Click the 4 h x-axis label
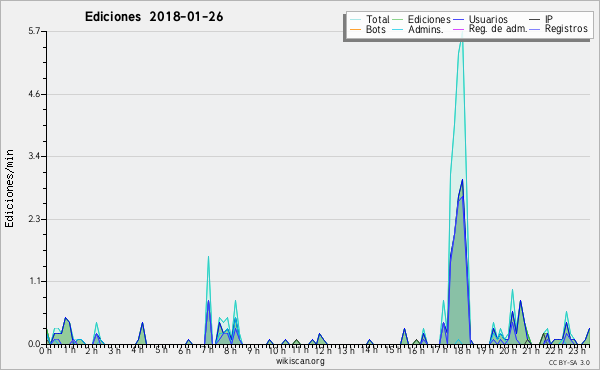The image size is (600, 370). pos(138,350)
